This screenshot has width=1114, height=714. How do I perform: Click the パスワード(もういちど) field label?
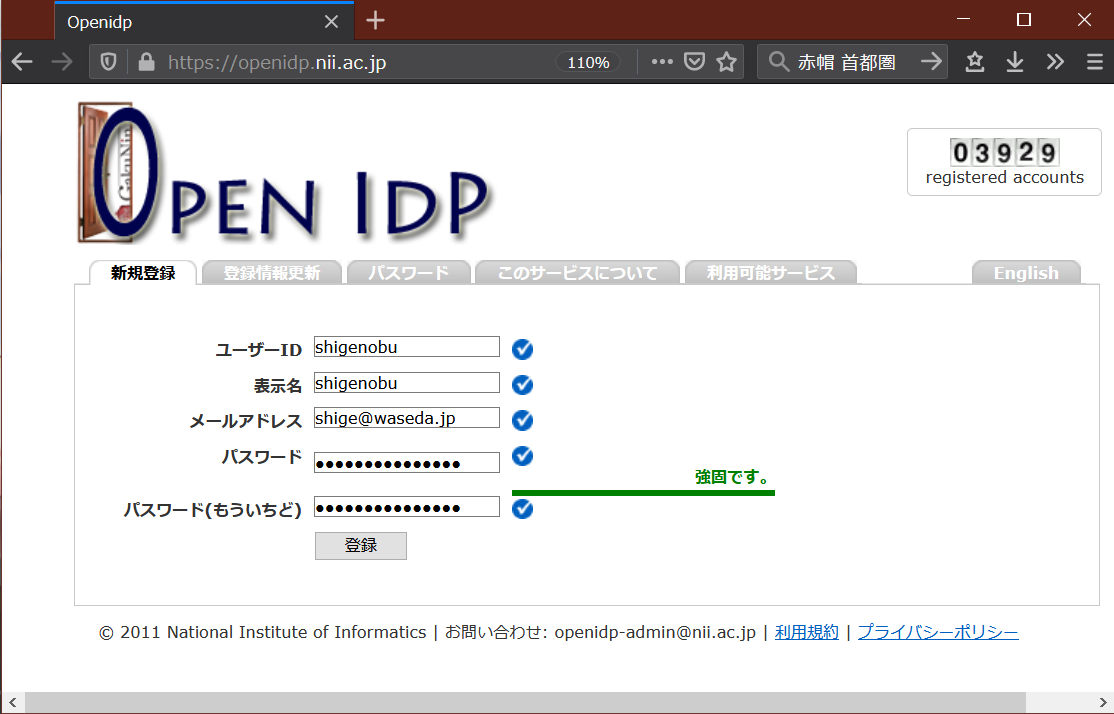pos(212,509)
